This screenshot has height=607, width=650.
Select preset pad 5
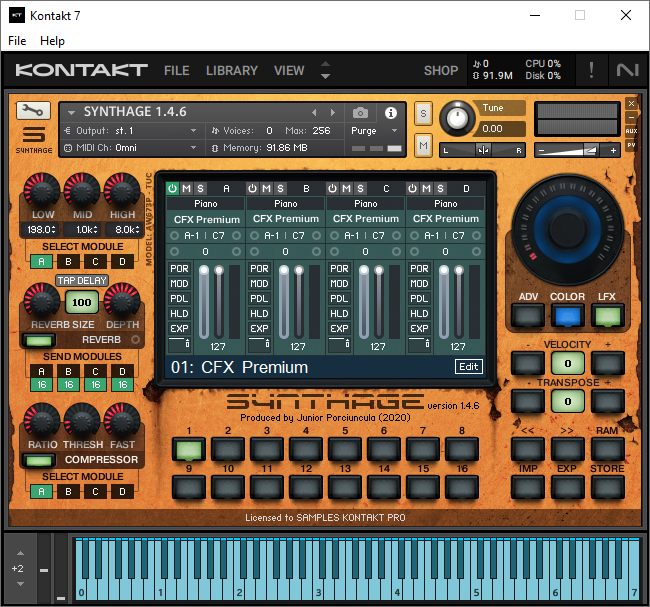pyautogui.click(x=345, y=449)
